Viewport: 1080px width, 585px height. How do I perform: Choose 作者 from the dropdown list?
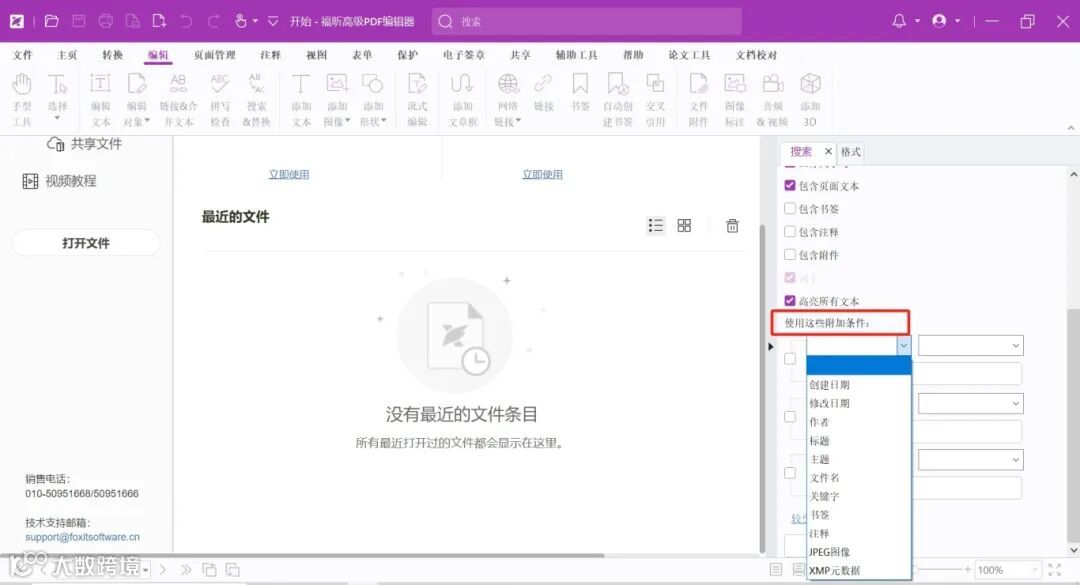pos(859,422)
